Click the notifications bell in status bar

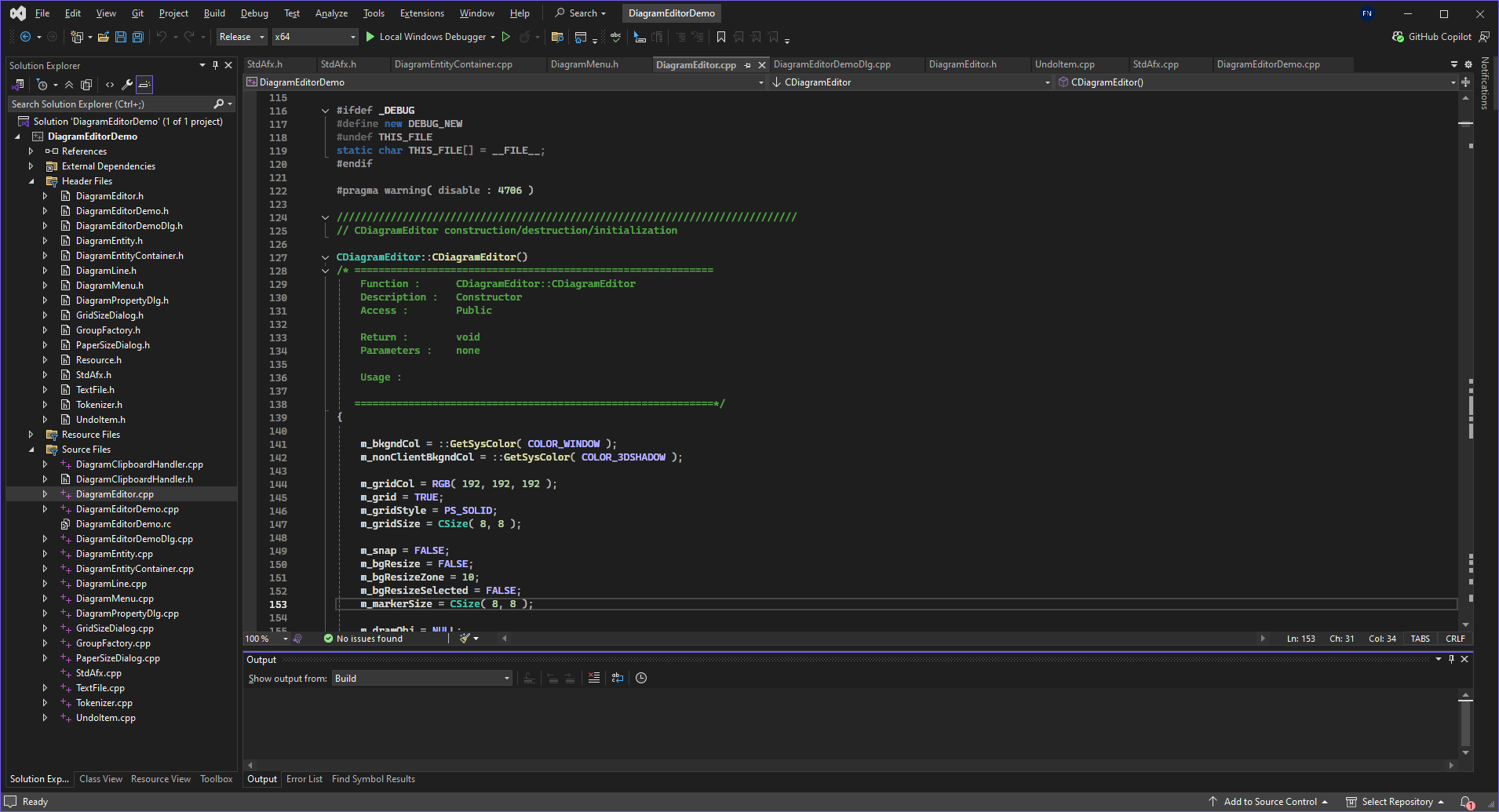[1466, 802]
